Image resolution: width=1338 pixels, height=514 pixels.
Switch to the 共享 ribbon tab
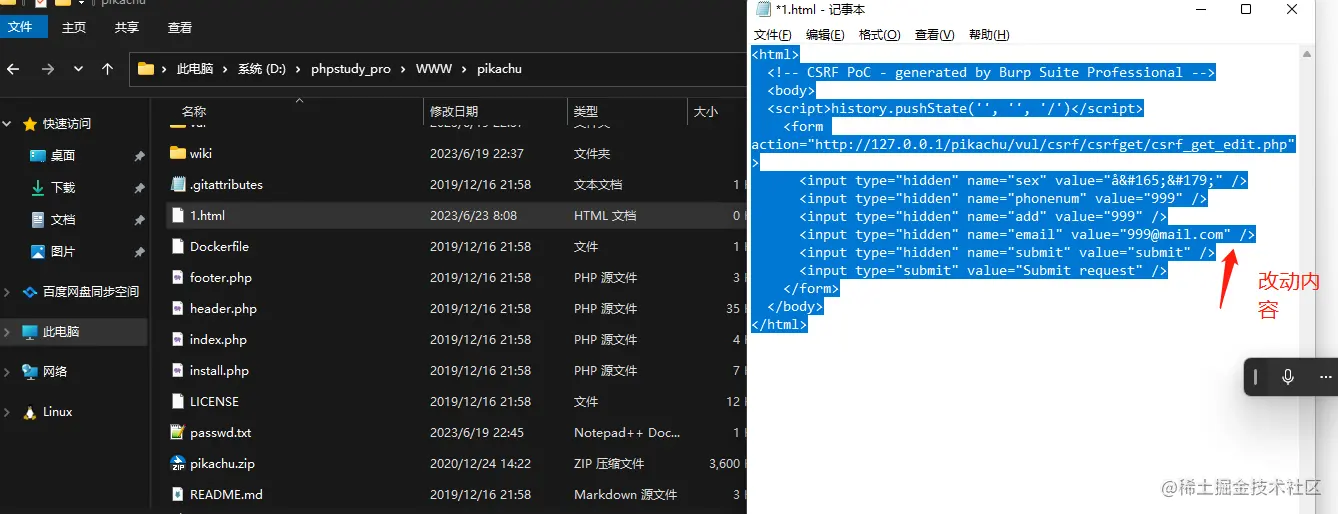127,28
